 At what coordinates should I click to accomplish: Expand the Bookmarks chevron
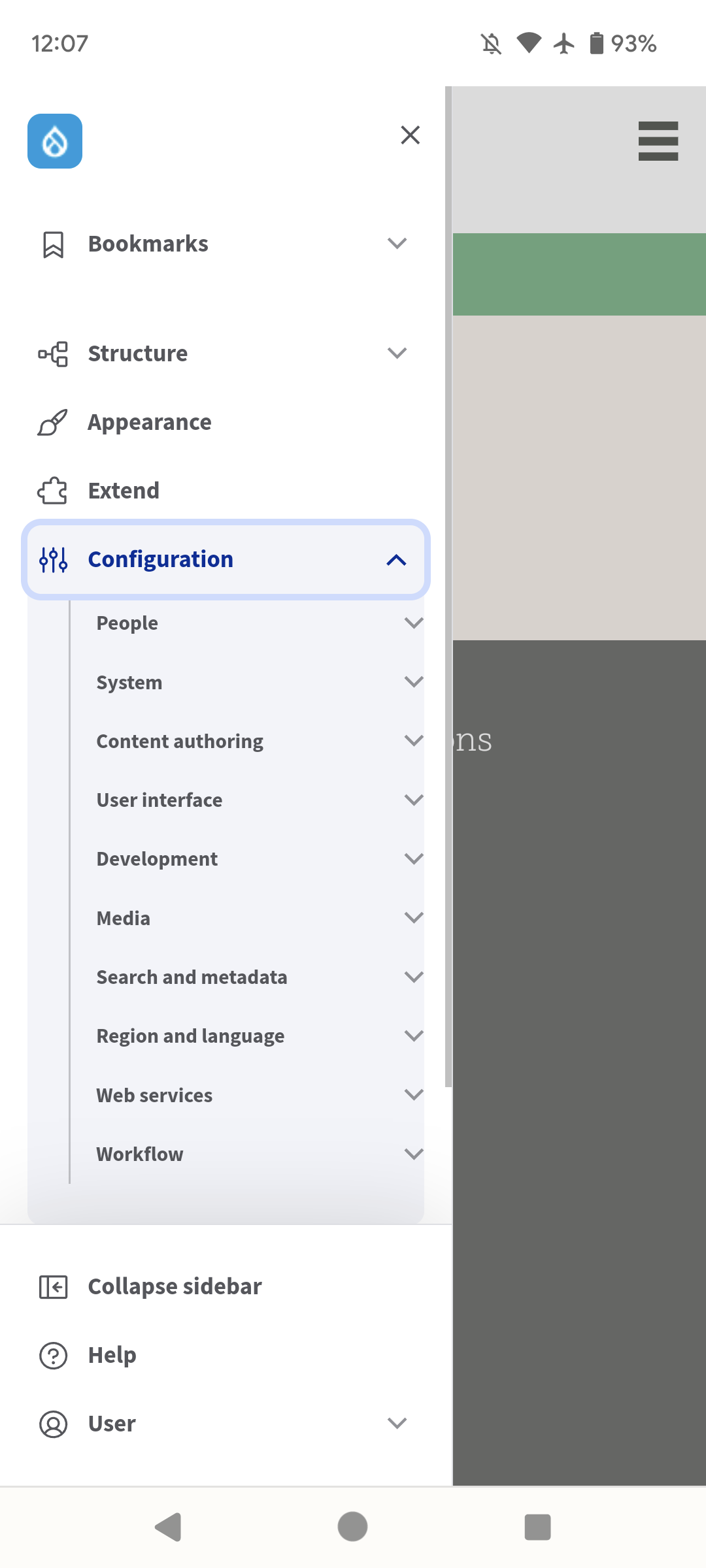[397, 244]
